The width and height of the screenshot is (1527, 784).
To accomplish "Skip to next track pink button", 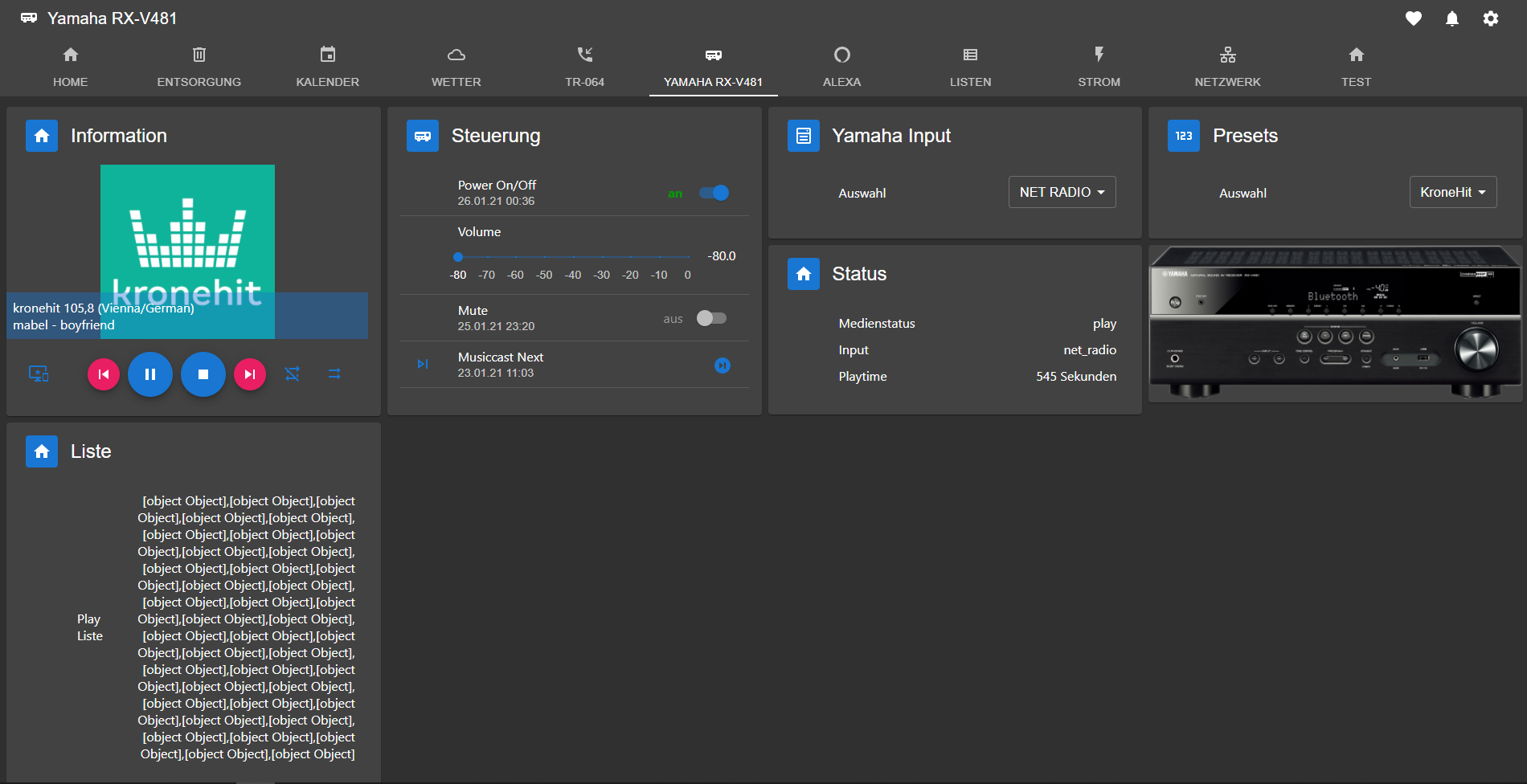I will click(250, 374).
